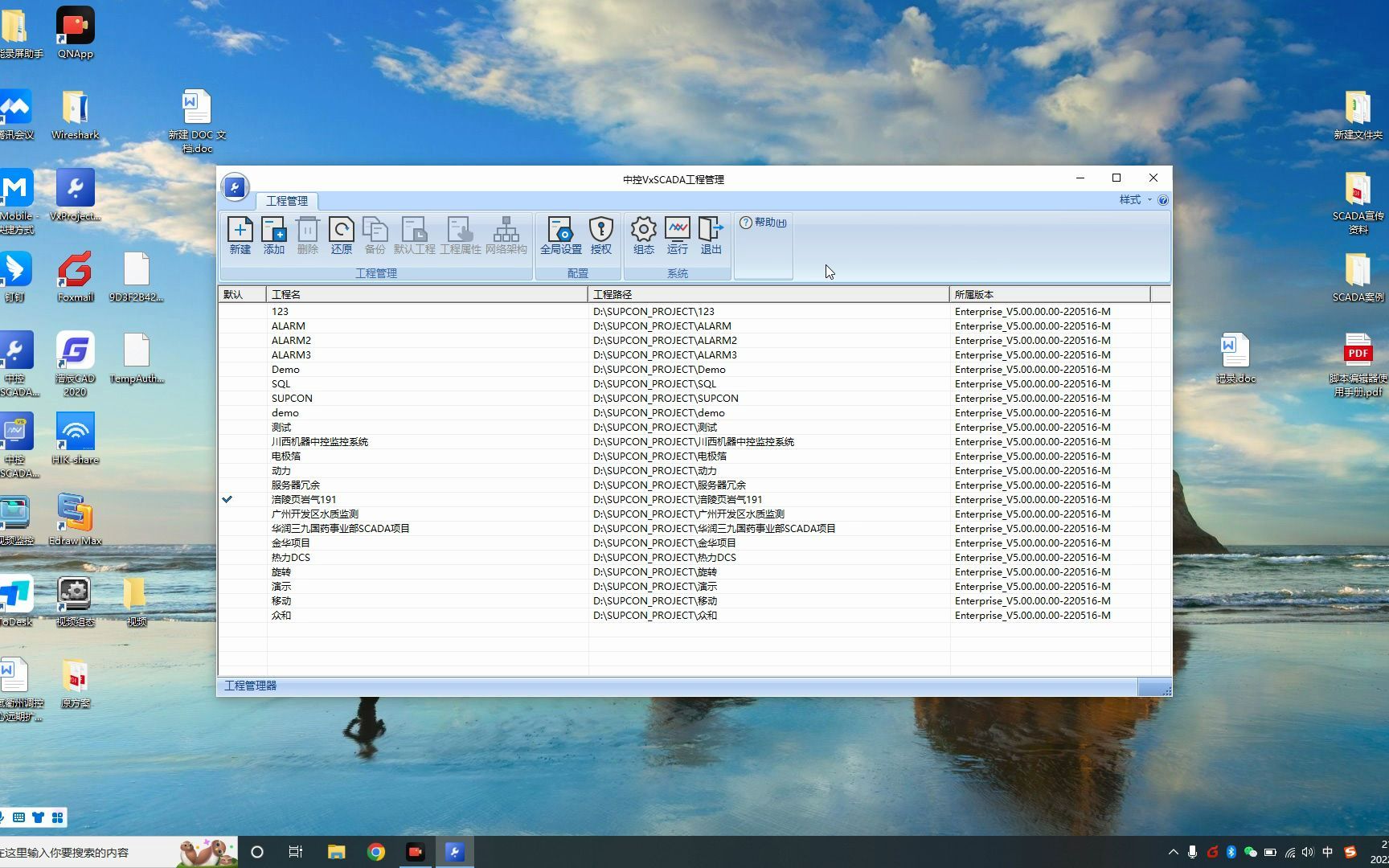Select the 电极箔 project name

(286, 456)
